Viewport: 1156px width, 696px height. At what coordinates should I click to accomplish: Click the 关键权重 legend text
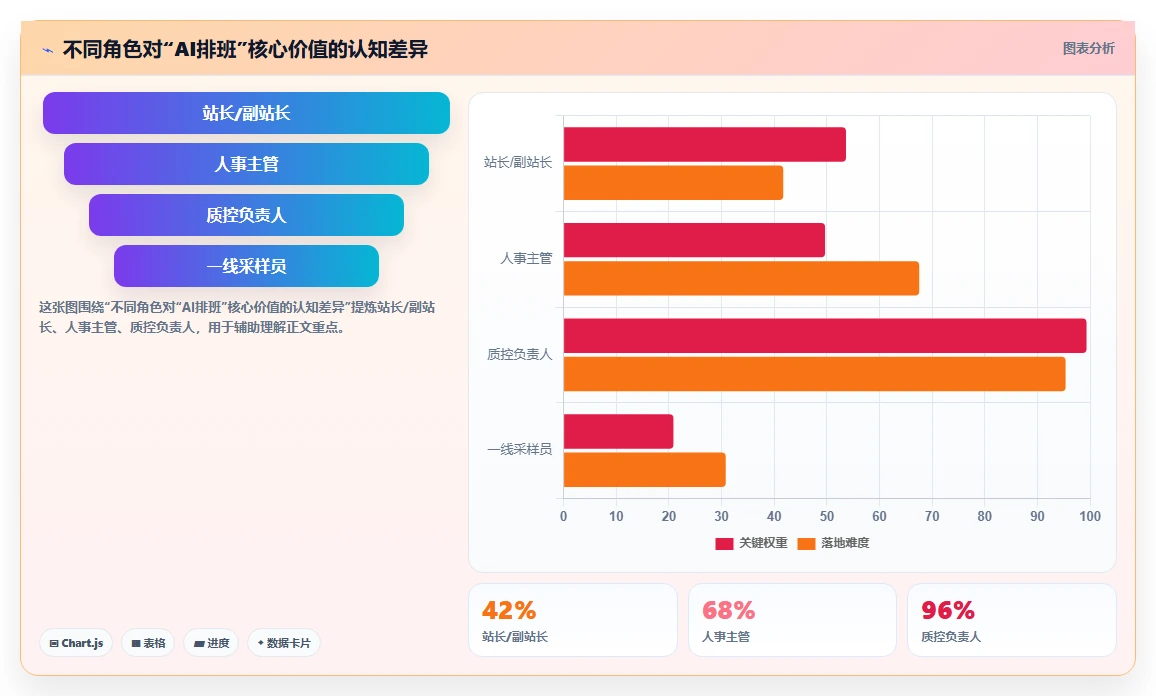(x=763, y=543)
